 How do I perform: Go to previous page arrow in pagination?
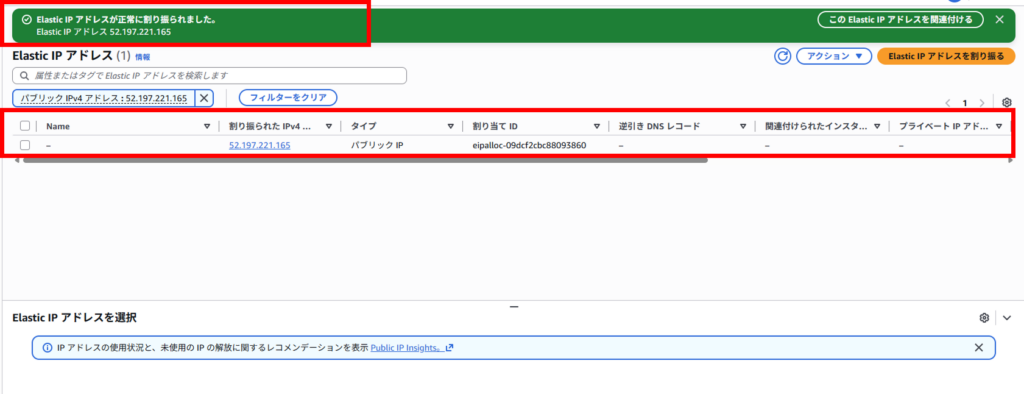[x=948, y=103]
